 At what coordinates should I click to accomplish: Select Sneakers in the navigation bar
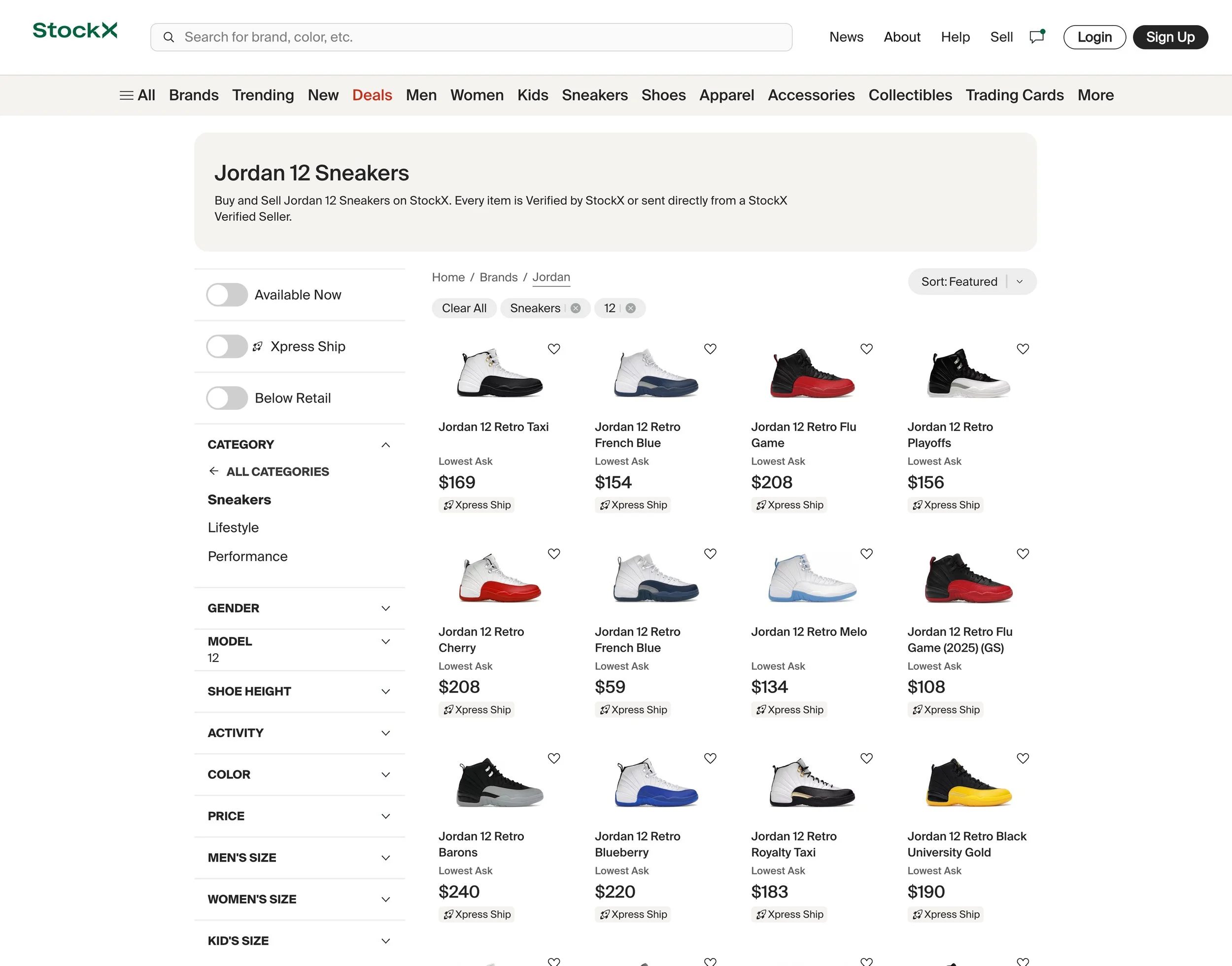coord(594,96)
